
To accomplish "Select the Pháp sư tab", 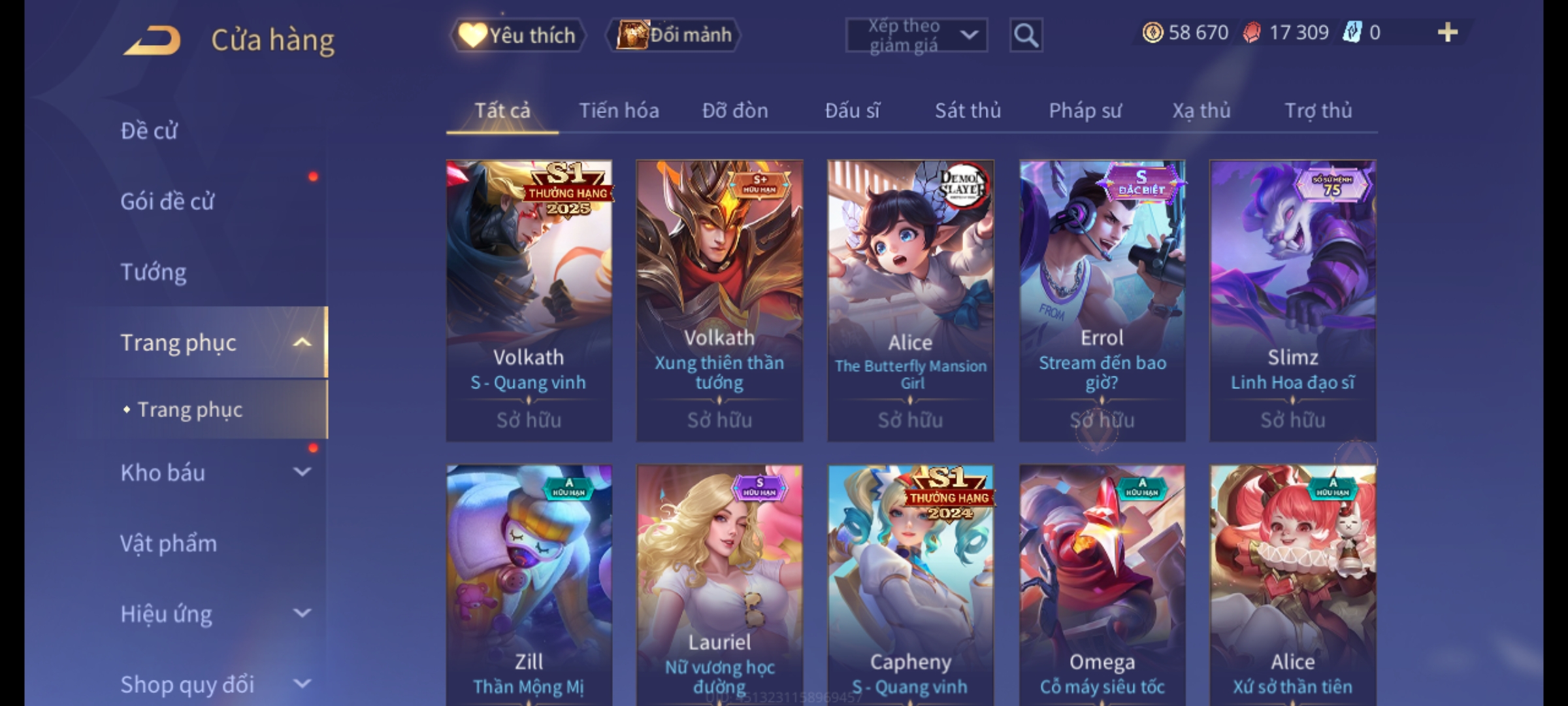I will (x=1085, y=110).
